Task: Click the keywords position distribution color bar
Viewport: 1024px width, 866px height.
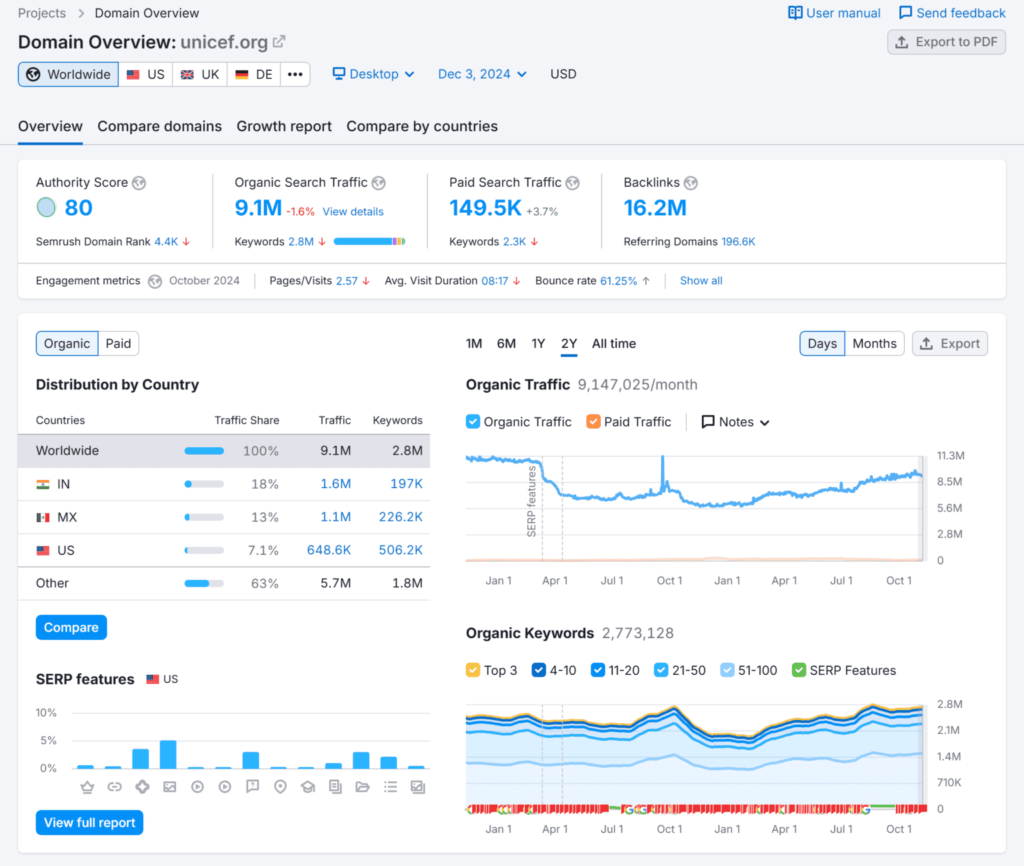Action: pyautogui.click(x=370, y=242)
